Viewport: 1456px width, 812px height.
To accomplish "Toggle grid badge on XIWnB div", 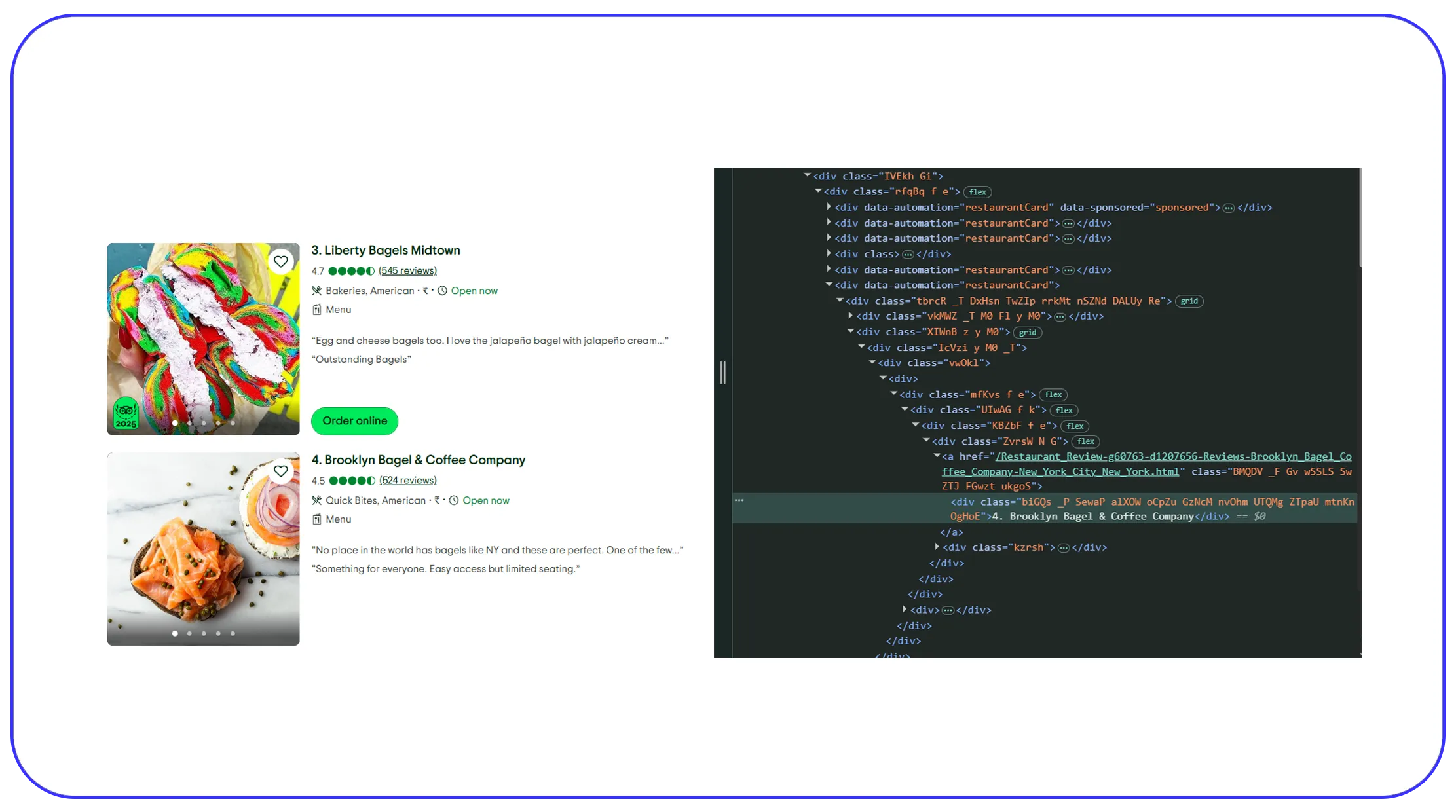I will click(1028, 333).
